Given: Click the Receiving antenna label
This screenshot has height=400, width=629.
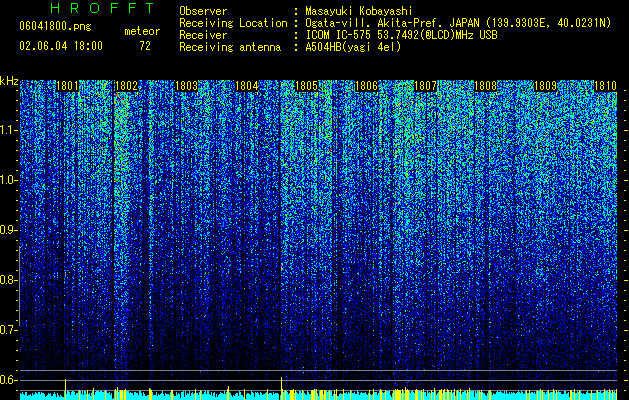Looking at the screenshot, I should click(230, 47).
